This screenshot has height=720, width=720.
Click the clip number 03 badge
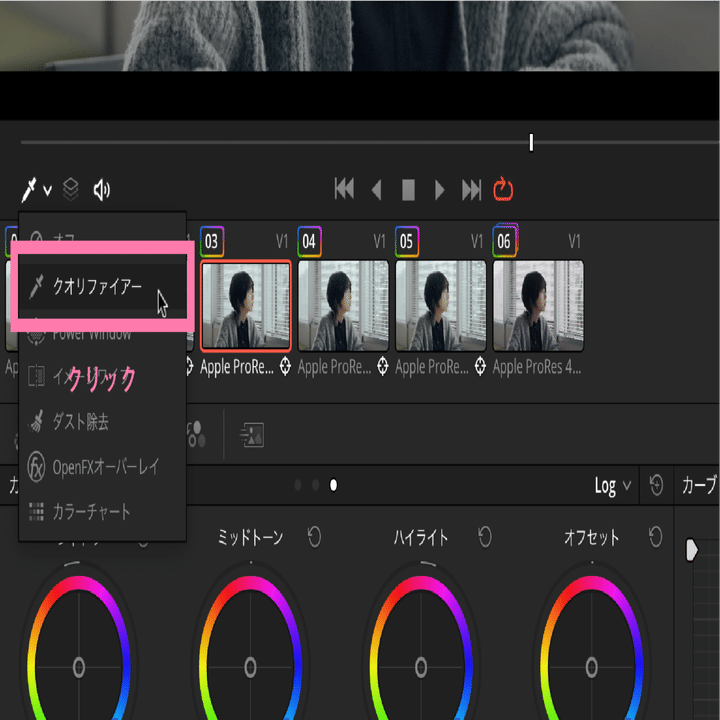click(212, 241)
